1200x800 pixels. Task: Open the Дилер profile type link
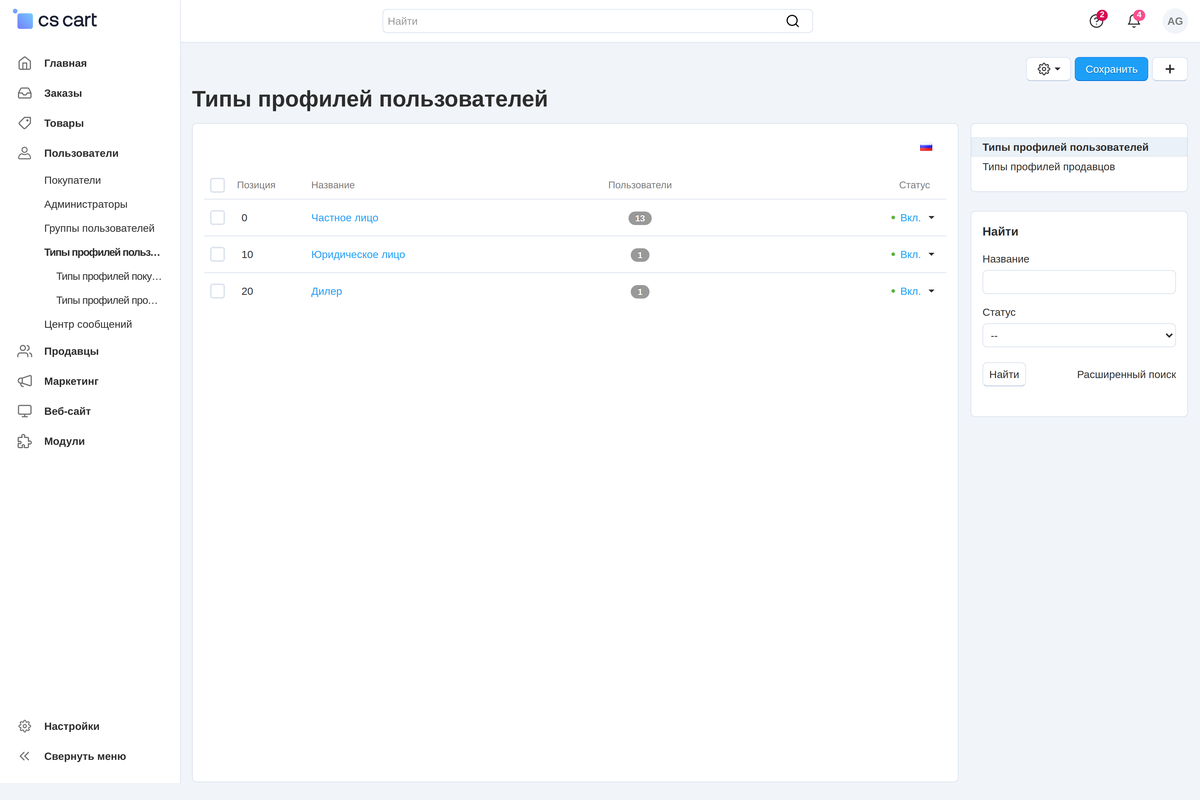click(x=327, y=291)
